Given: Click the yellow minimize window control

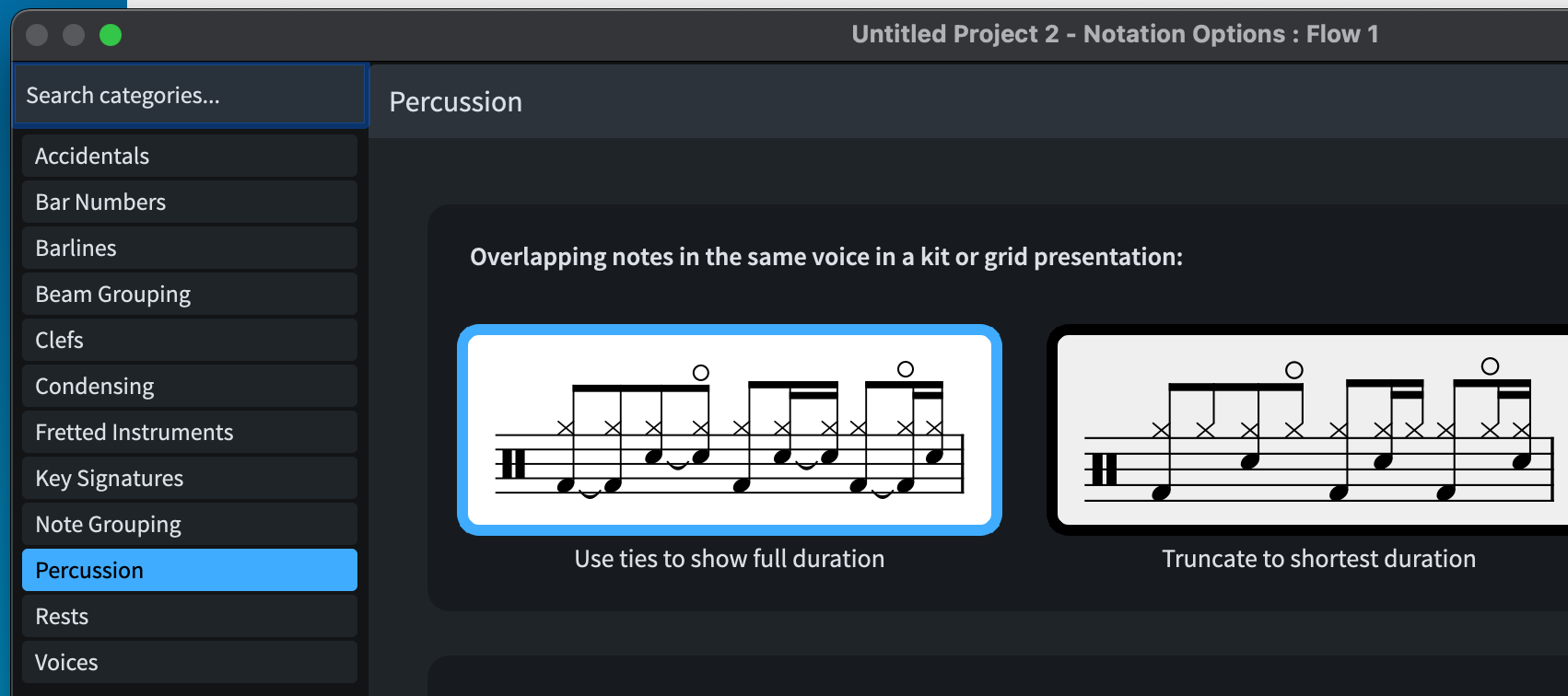Looking at the screenshot, I should coord(73,35).
